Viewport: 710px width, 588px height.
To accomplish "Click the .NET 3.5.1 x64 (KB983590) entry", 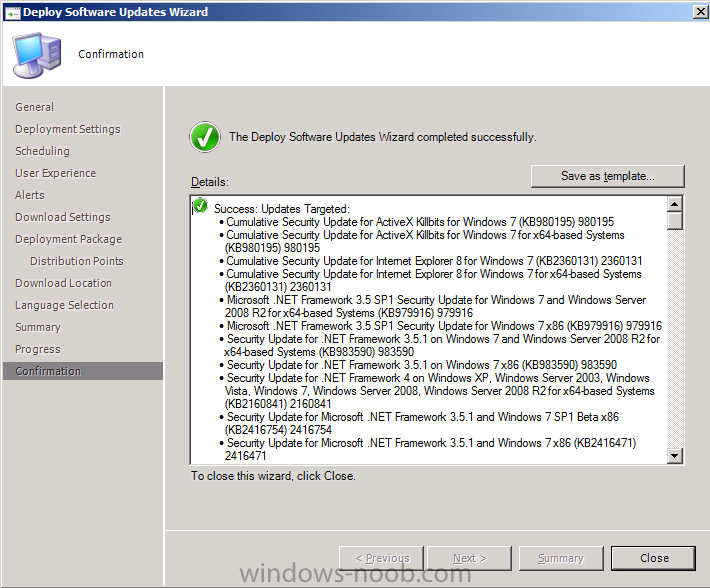I will [x=442, y=345].
